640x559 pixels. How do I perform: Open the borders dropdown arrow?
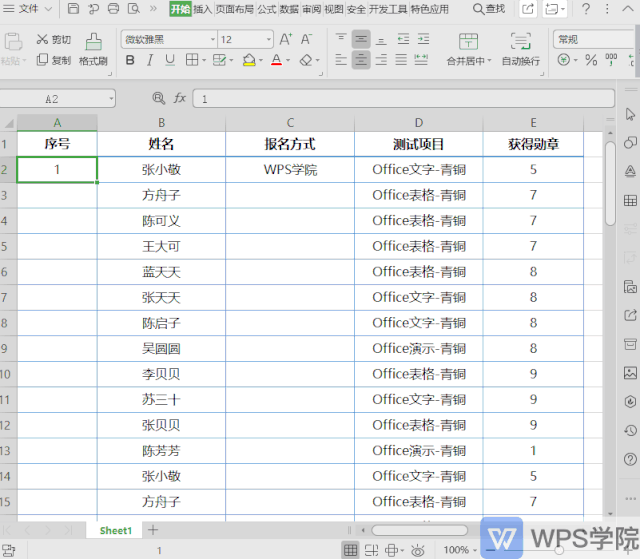coord(203,60)
